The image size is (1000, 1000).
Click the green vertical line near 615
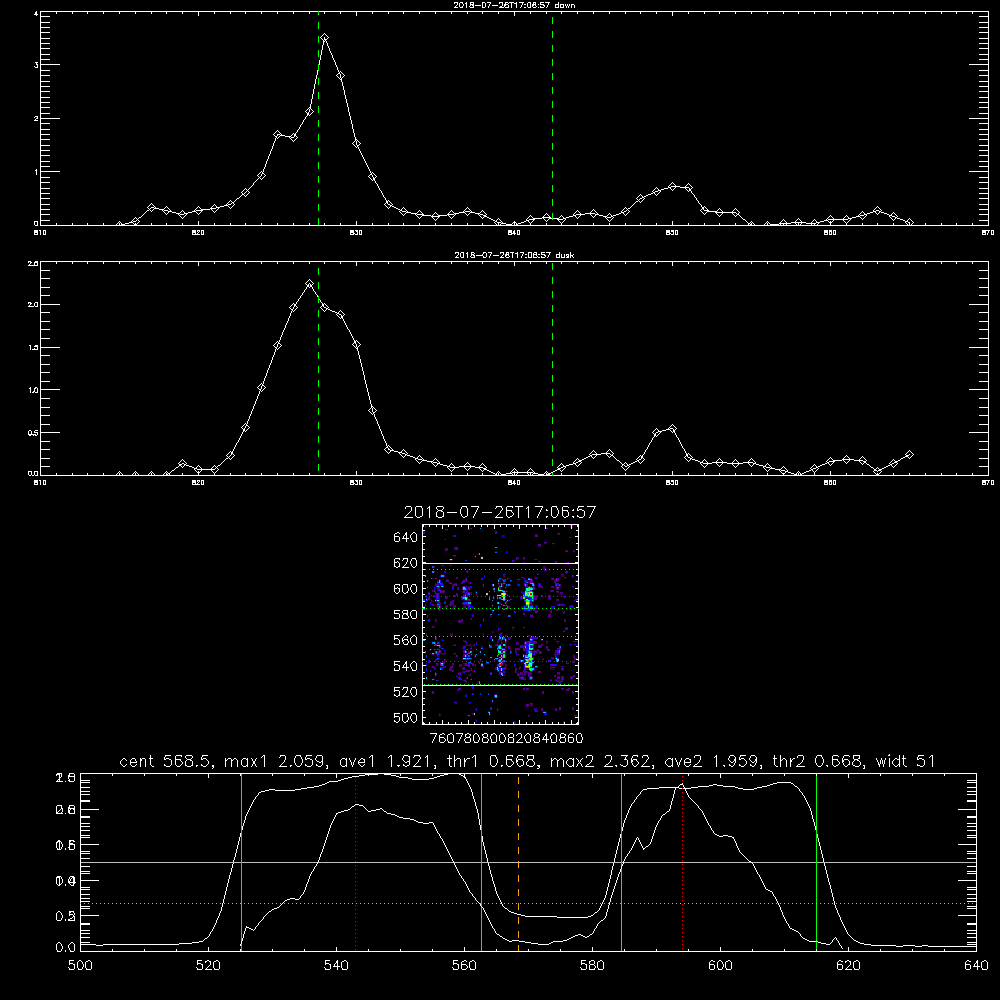(816, 862)
